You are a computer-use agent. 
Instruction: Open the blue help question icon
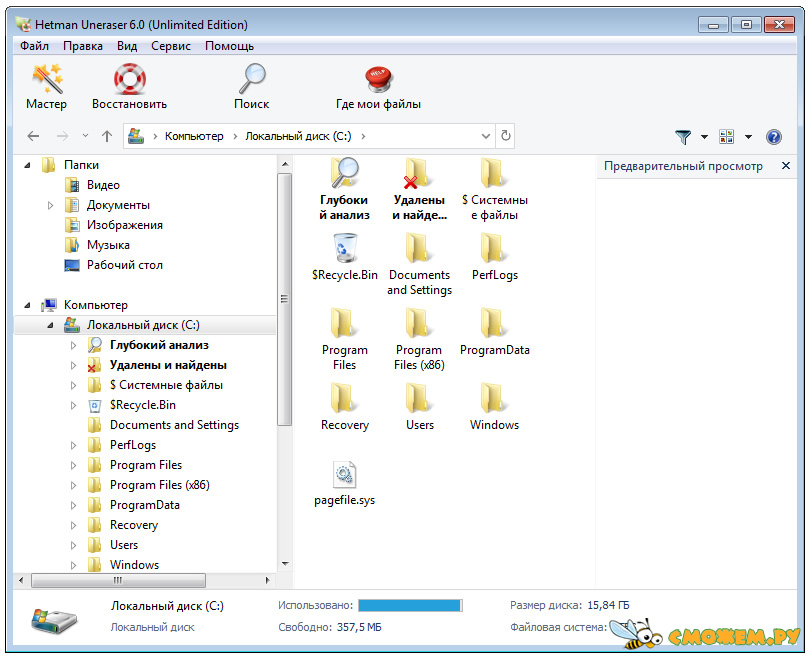point(774,137)
